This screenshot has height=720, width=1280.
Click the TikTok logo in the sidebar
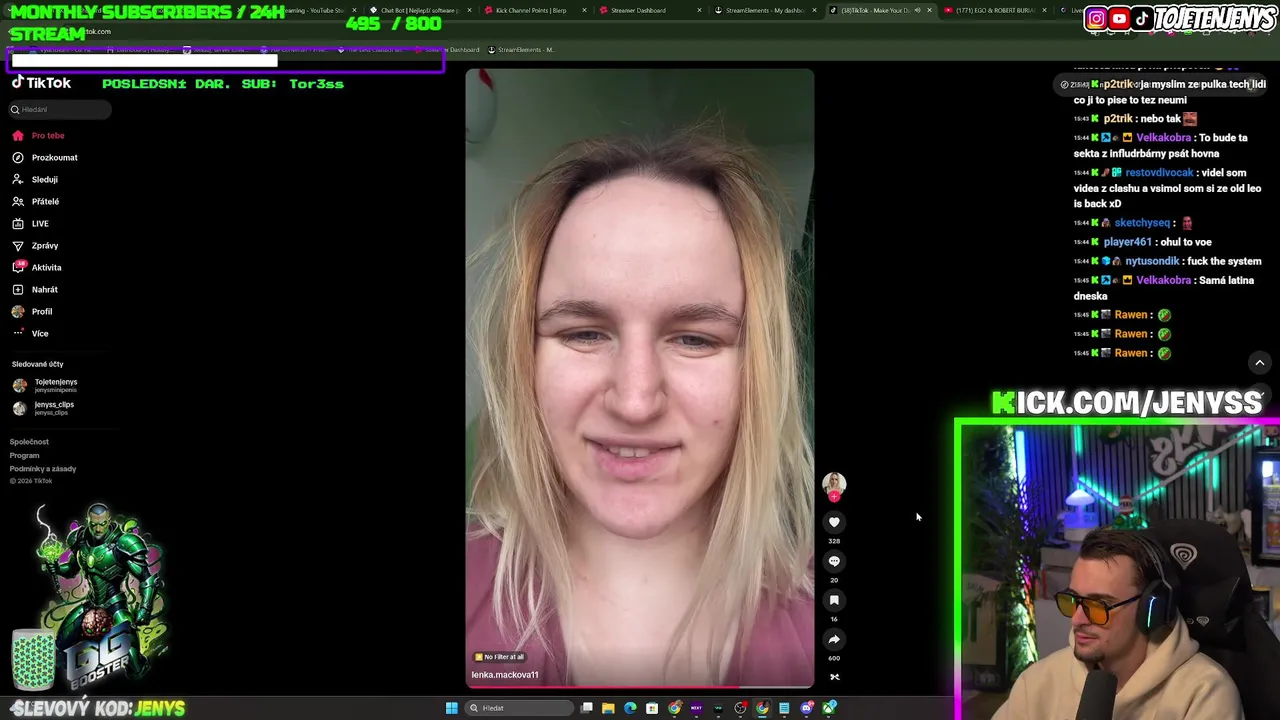pyautogui.click(x=41, y=83)
